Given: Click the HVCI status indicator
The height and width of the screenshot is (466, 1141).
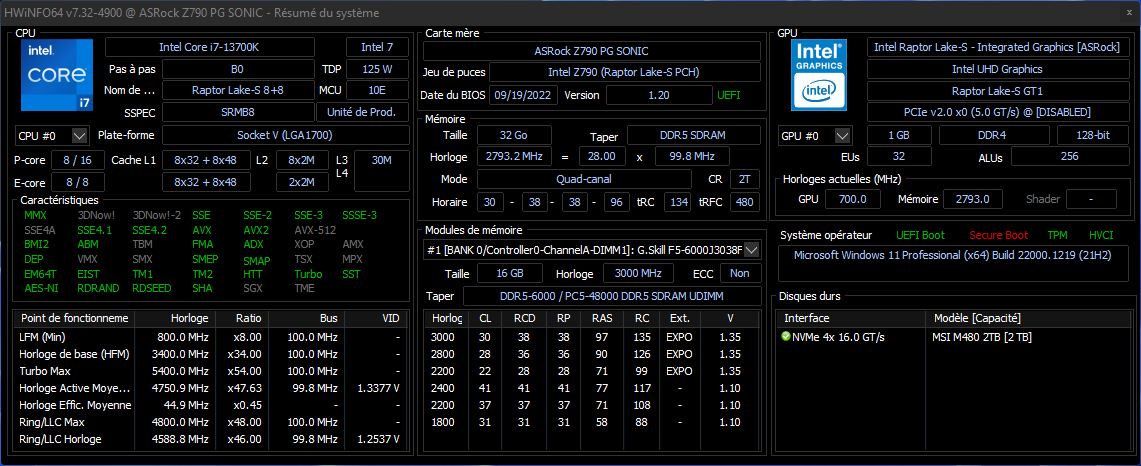Looking at the screenshot, I should click(x=1101, y=235).
